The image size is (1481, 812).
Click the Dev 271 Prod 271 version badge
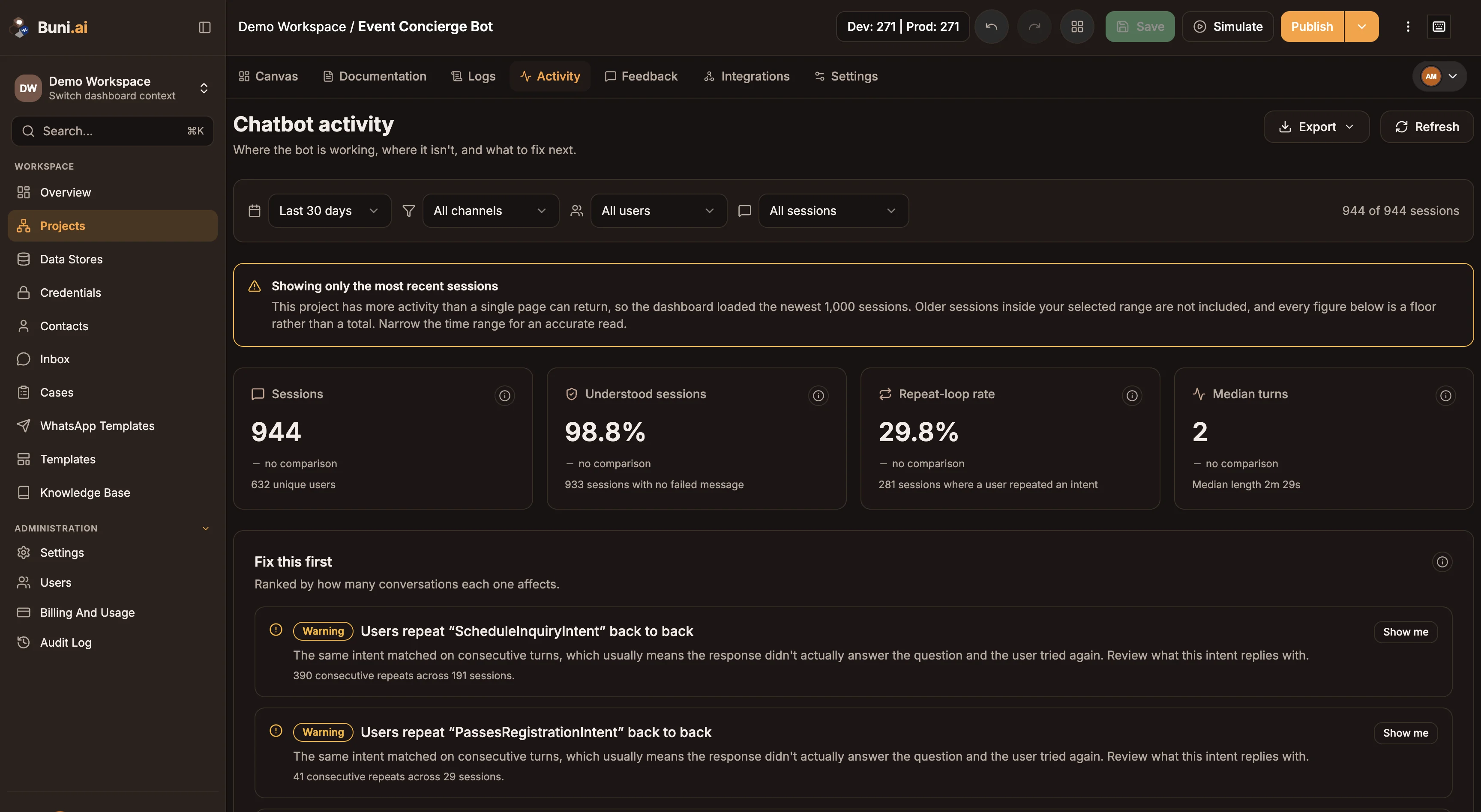902,27
